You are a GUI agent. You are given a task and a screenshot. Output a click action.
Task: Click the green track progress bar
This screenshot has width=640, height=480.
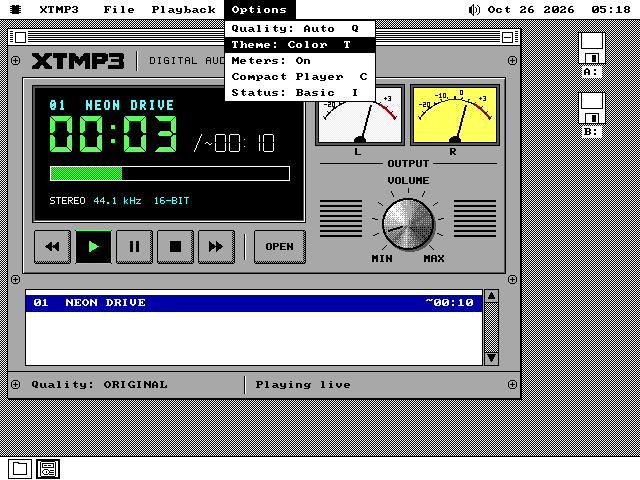click(x=170, y=173)
